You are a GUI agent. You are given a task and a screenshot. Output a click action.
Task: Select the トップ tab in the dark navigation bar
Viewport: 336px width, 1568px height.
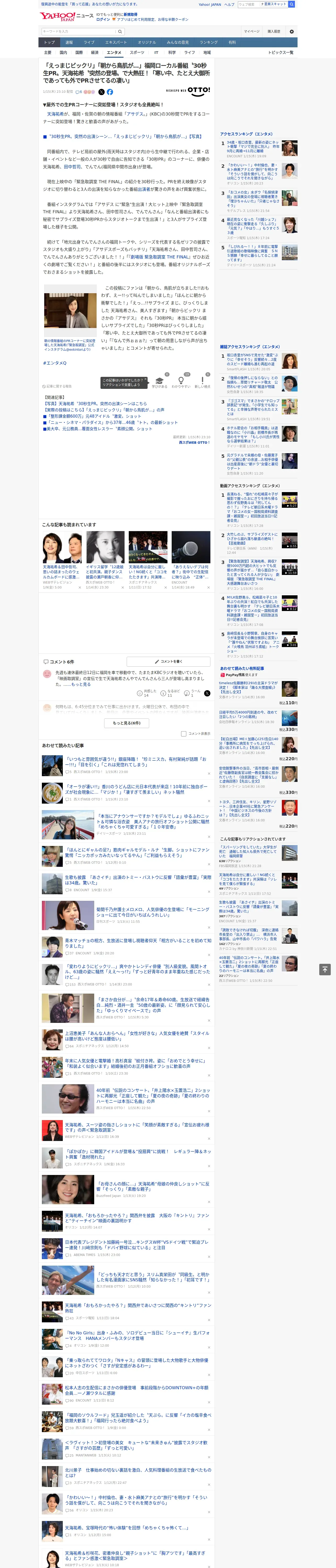[49, 43]
